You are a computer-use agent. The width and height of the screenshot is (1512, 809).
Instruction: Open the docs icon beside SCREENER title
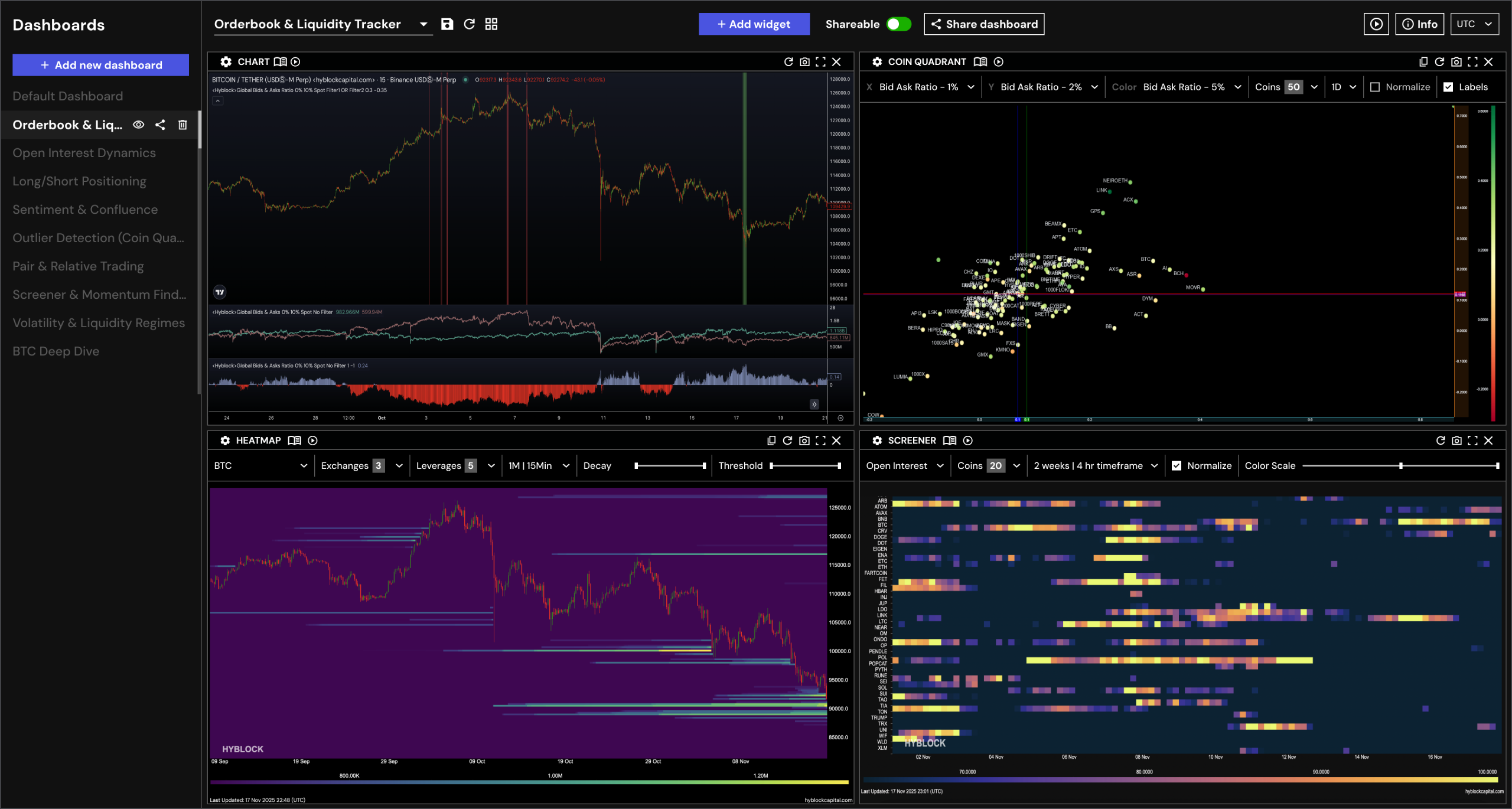[x=950, y=441]
